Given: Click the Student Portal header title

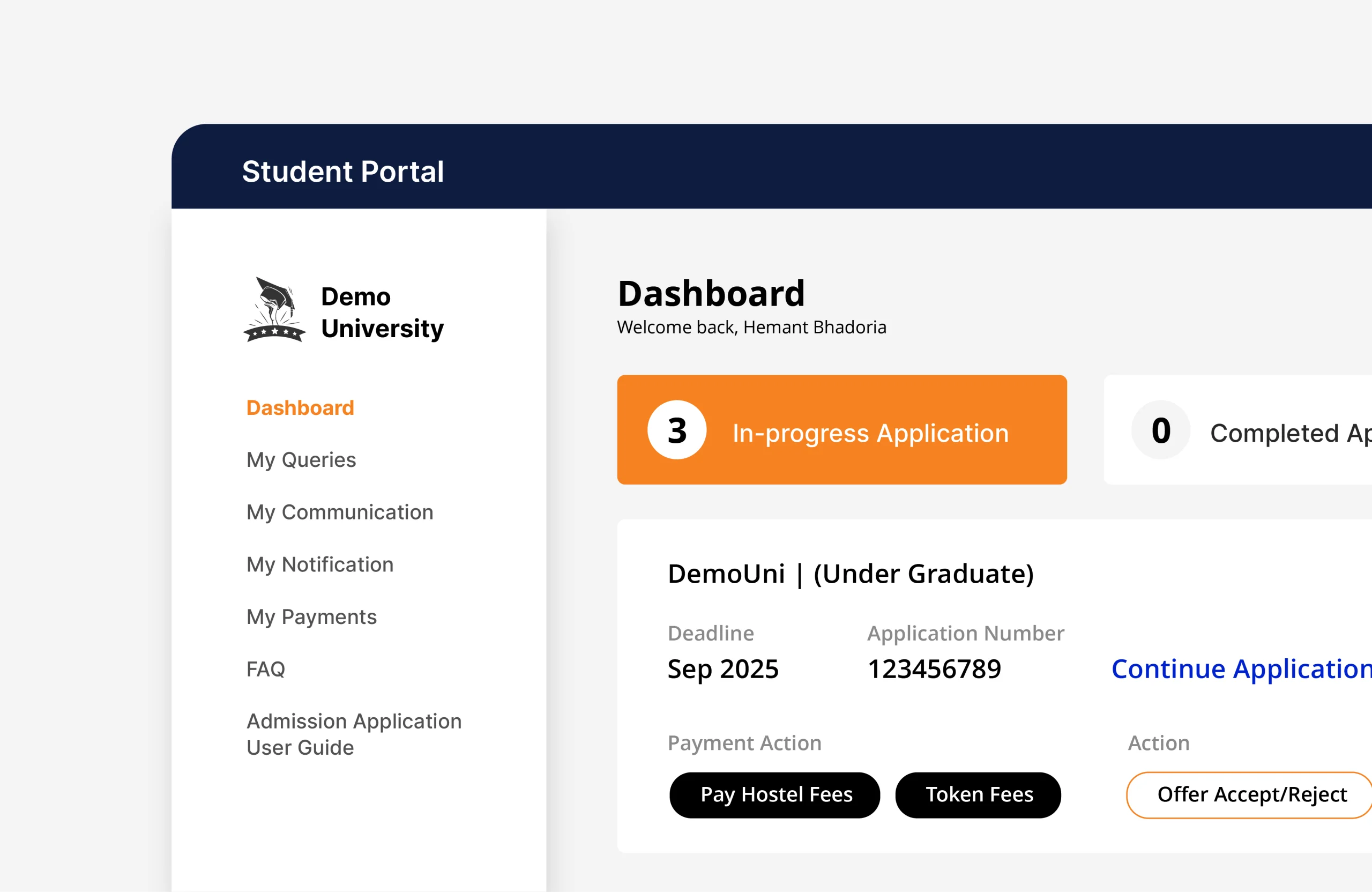Looking at the screenshot, I should [343, 171].
